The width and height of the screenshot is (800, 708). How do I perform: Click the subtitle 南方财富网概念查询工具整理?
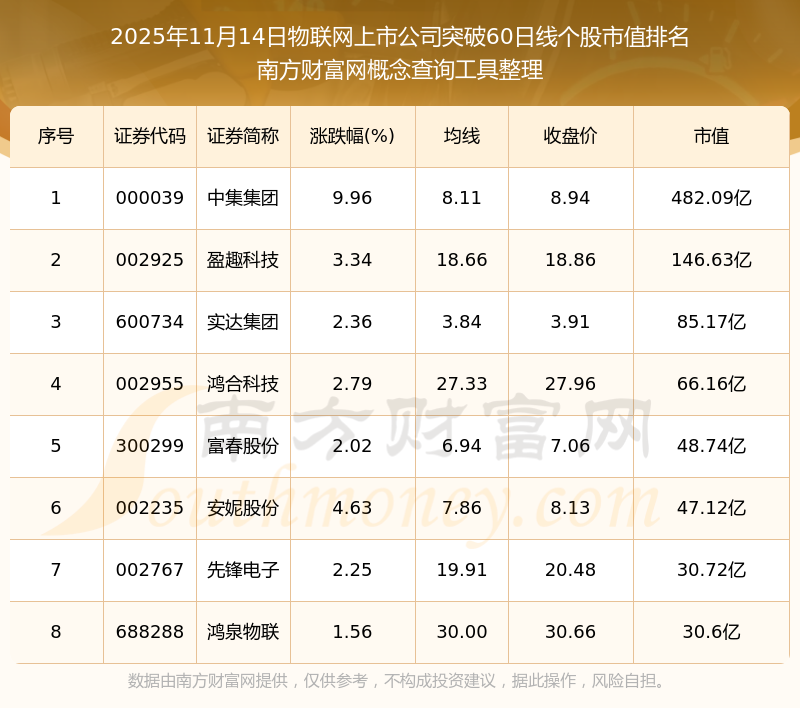[x=400, y=70]
